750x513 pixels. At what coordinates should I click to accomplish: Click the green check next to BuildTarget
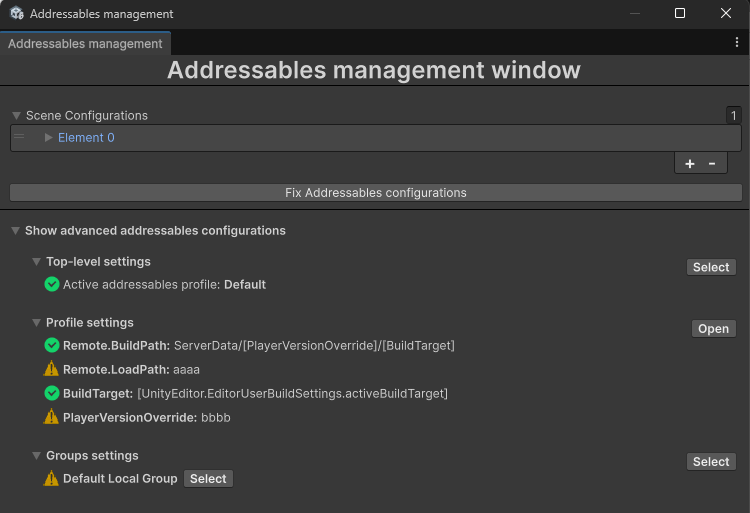52,394
